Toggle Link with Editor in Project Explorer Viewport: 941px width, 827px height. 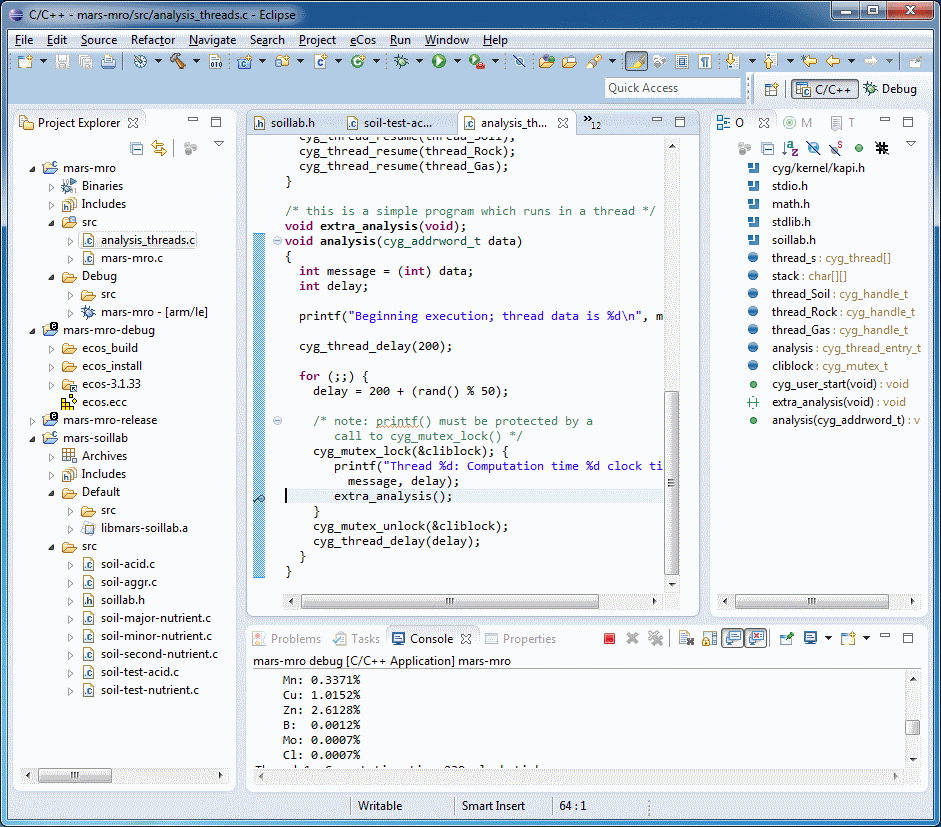click(159, 149)
